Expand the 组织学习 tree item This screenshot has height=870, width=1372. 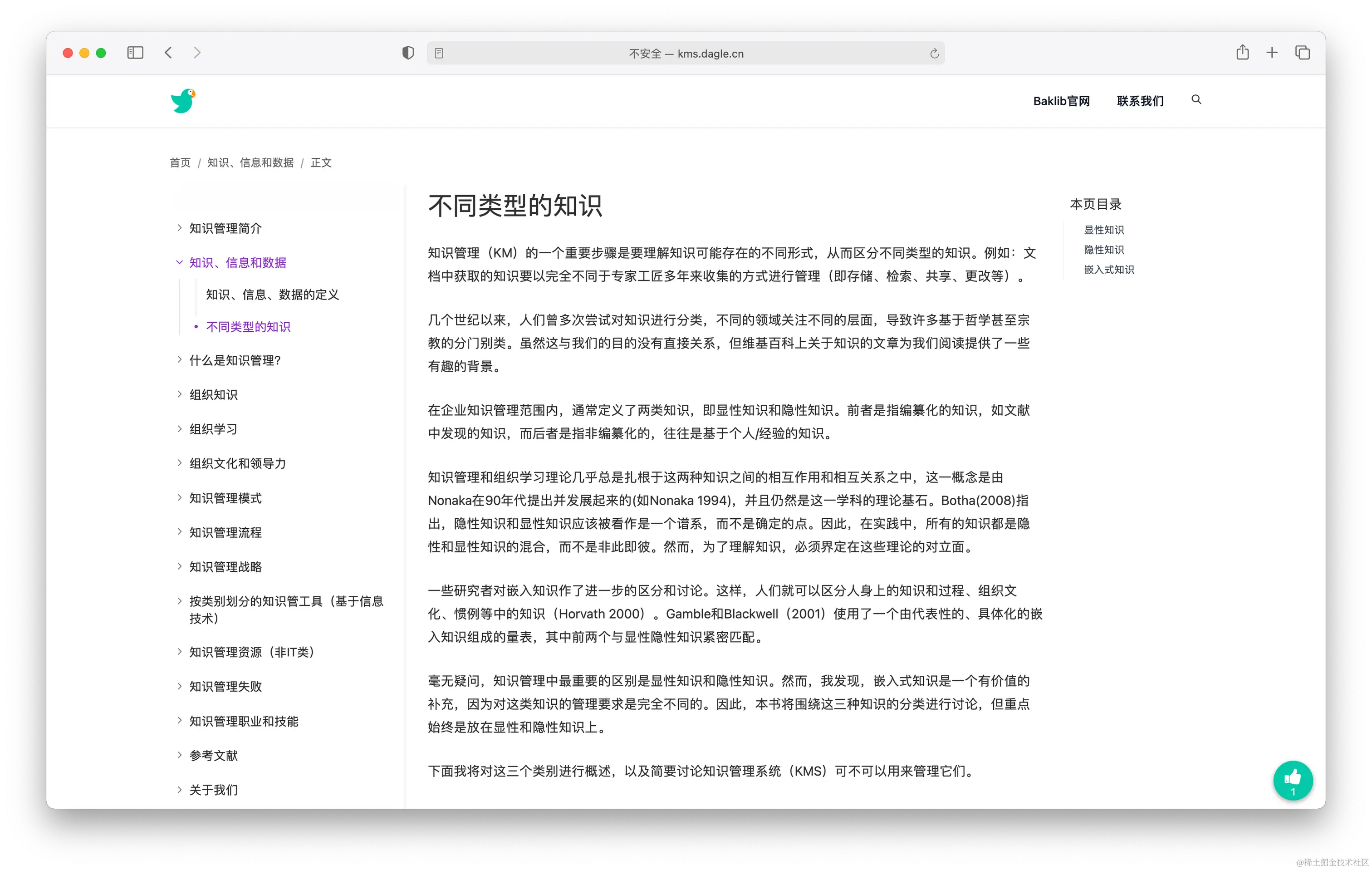(180, 429)
